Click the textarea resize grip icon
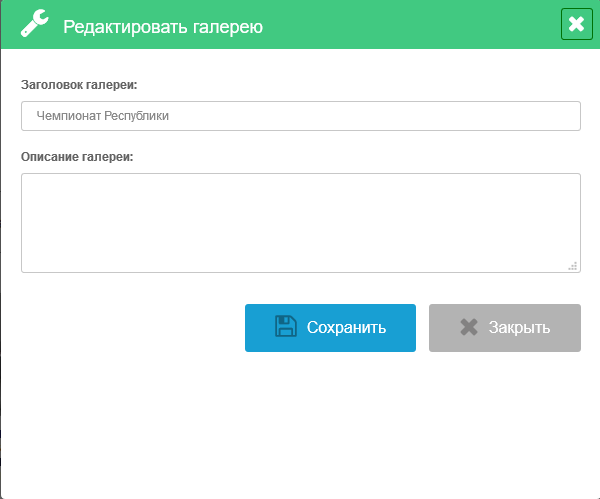Viewport: 600px width, 499px height. (573, 265)
